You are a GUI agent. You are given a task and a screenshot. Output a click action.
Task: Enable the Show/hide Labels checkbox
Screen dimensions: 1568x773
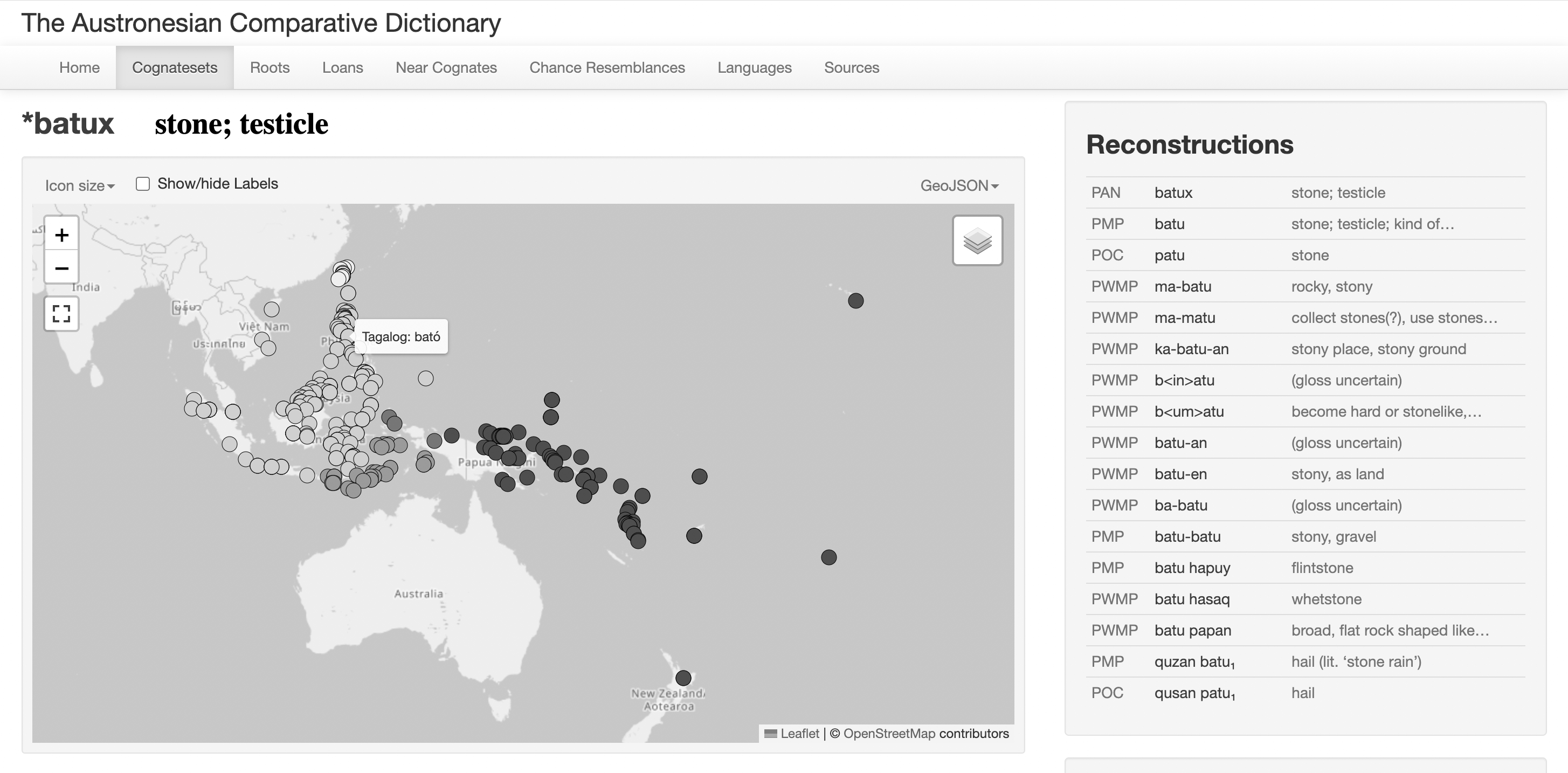pyautogui.click(x=142, y=184)
